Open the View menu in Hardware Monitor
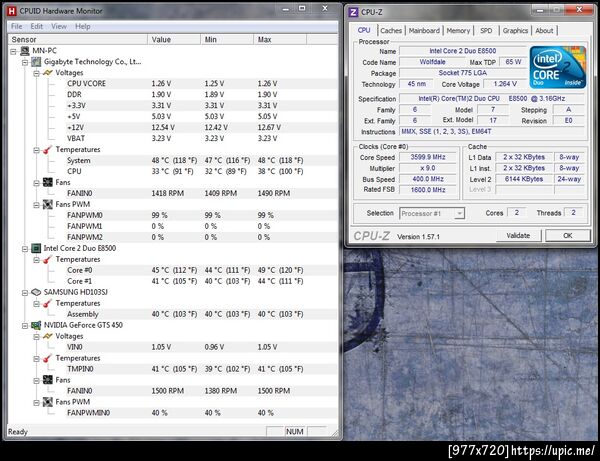Viewport: 600px width, 461px height. pos(59,26)
